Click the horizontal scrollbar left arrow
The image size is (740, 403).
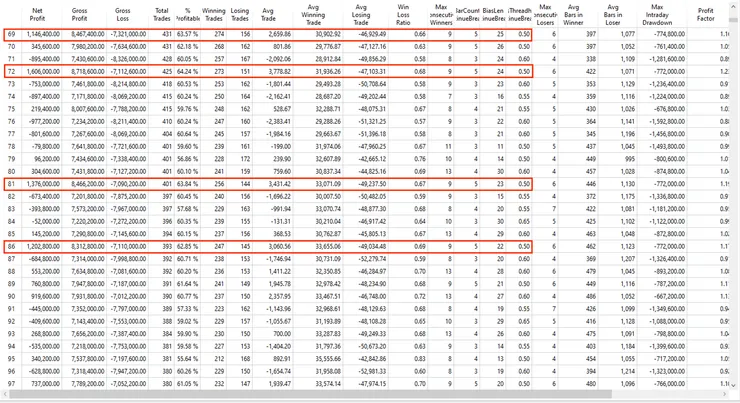pos(4,394)
